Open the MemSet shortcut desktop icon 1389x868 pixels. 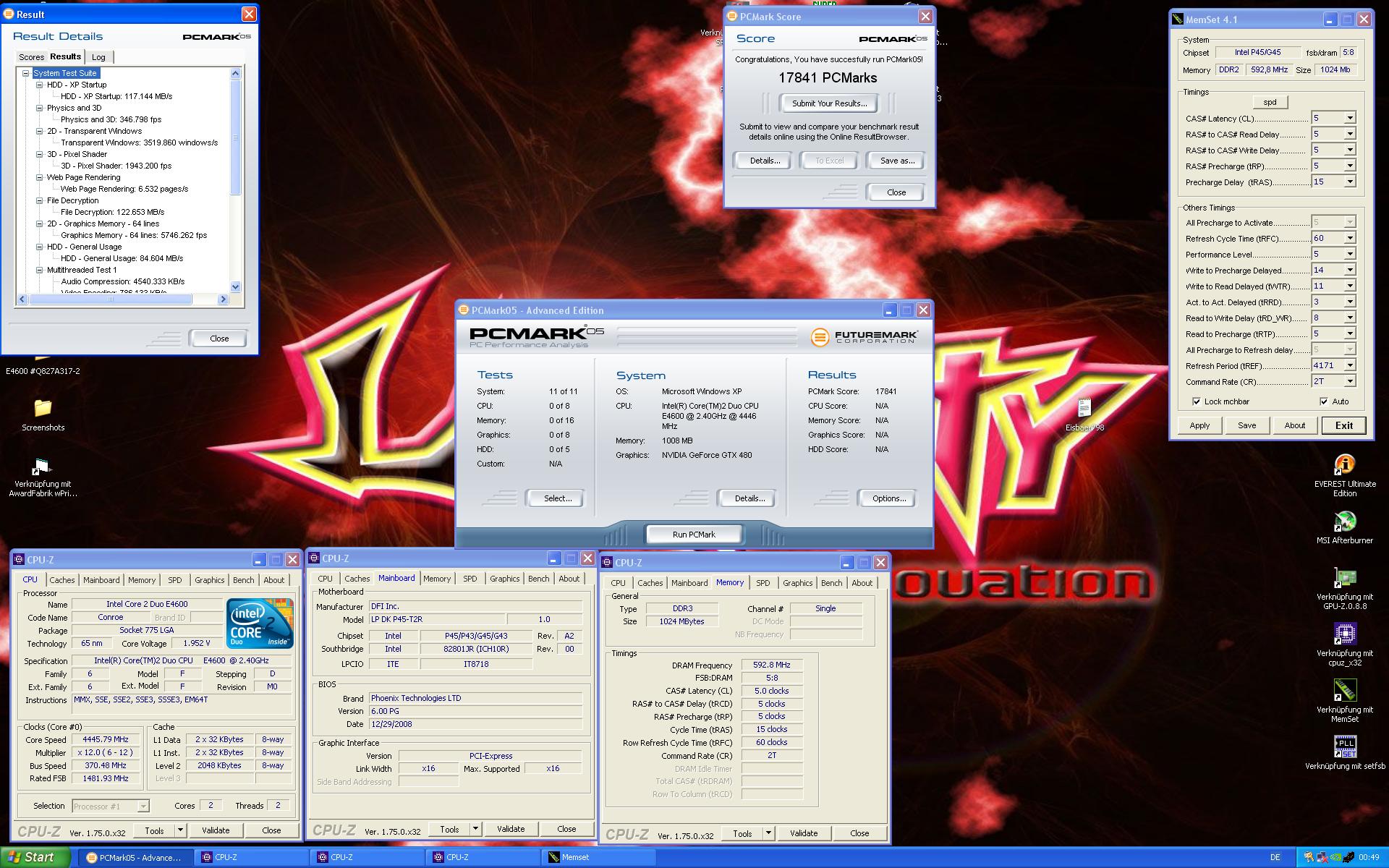tap(1344, 690)
